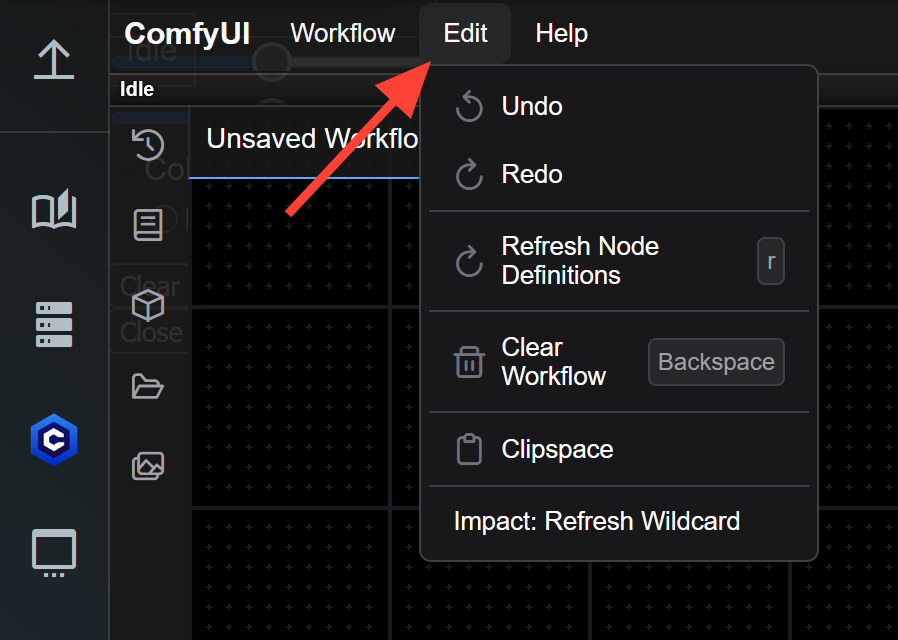Viewport: 898px width, 640px height.
Task: Select the server stack icon in sidebar
Action: pos(54,324)
